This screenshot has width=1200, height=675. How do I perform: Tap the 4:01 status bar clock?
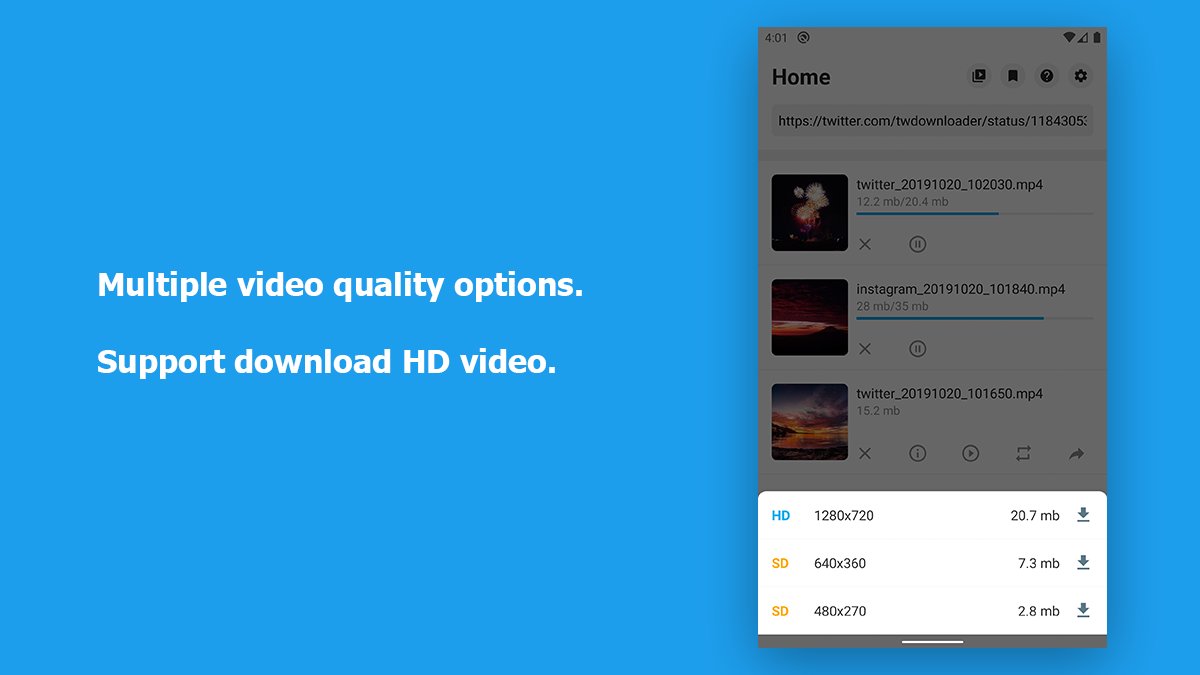coord(776,38)
